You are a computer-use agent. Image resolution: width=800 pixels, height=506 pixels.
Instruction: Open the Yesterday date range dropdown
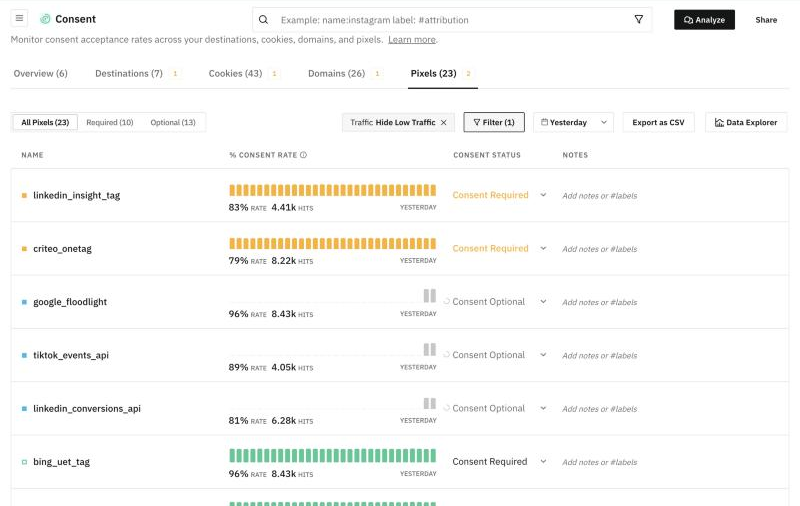[573, 122]
